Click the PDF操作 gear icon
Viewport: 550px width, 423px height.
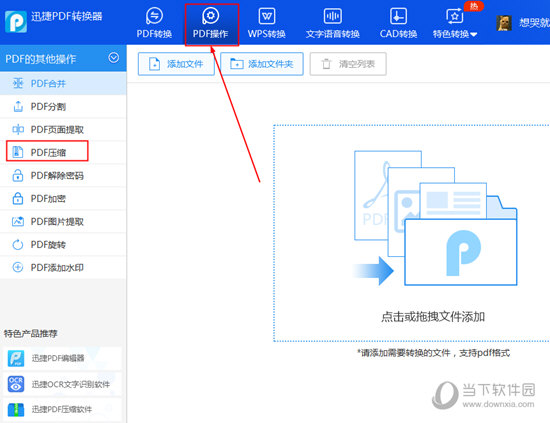coord(210,16)
